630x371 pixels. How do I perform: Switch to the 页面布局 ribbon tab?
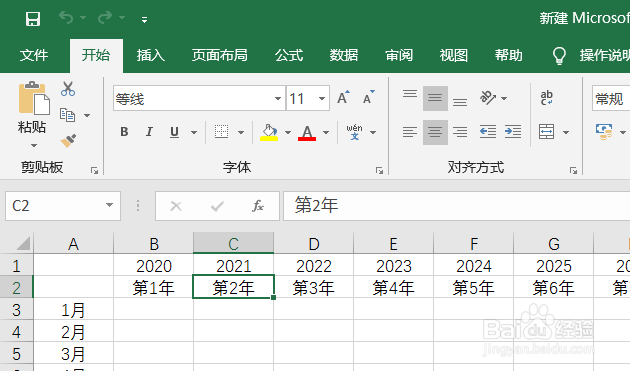point(219,55)
